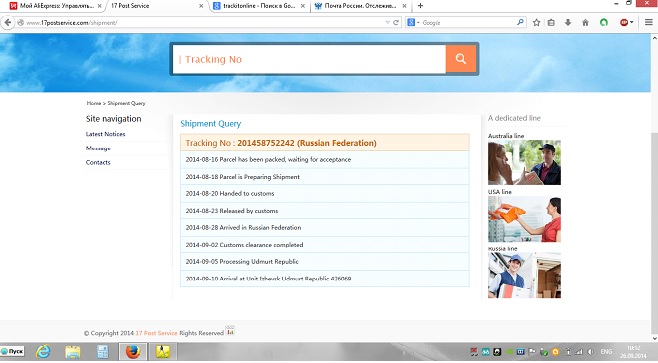658x363 pixels.
Task: Select the 'Processing Udmurt Republic' row
Action: coord(324,261)
